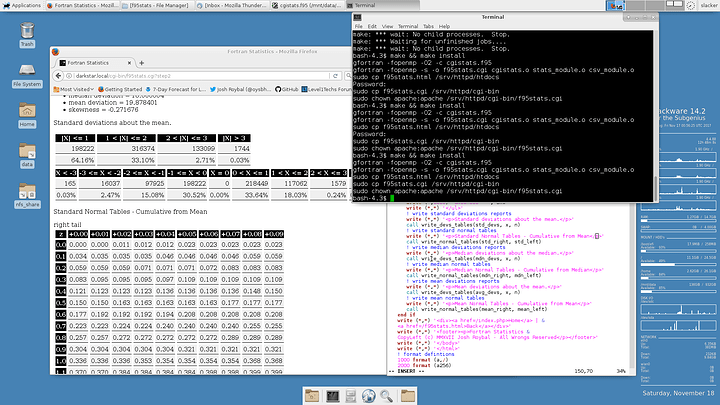Viewport: 720px width, 405px height.
Task: Select second workspace in the workspace switcher
Action: coord(636,5)
